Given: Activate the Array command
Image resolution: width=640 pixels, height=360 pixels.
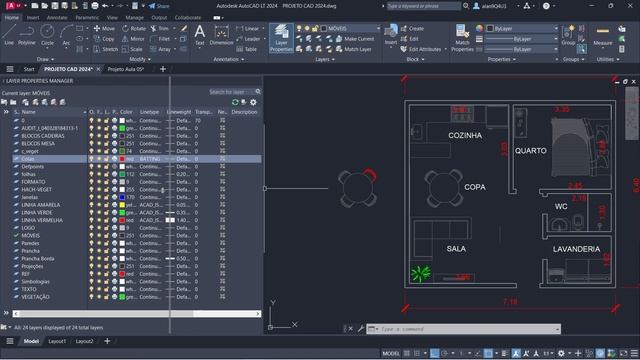Looking at the screenshot, I should [160, 49].
